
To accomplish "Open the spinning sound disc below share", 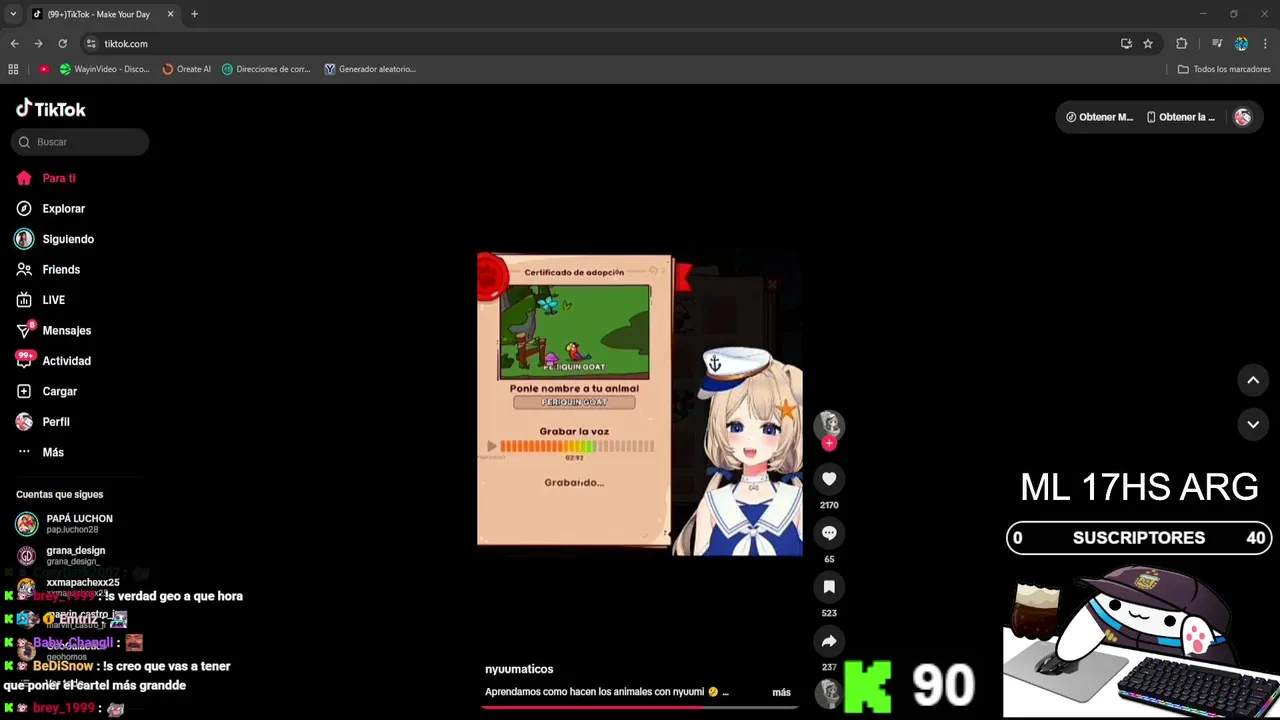I will pyautogui.click(x=829, y=693).
